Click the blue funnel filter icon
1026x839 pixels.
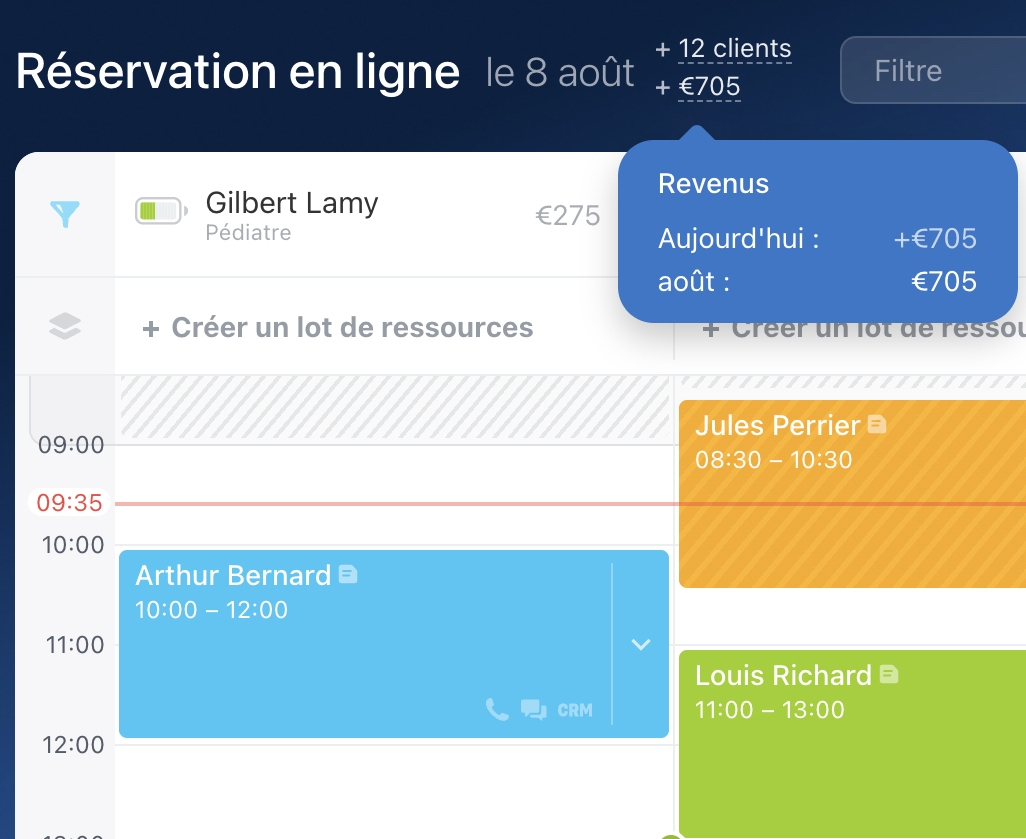click(65, 213)
